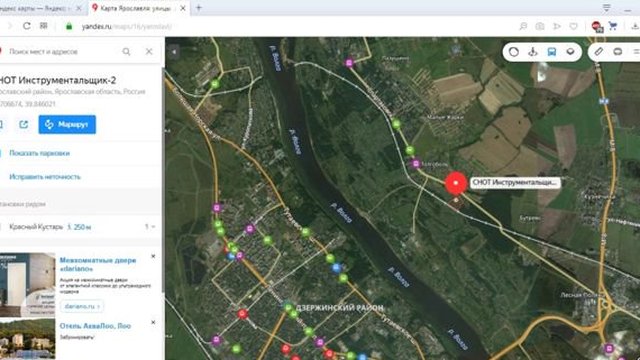Click the share icon next to Маршрут
The image size is (640, 360).
(x=24, y=124)
